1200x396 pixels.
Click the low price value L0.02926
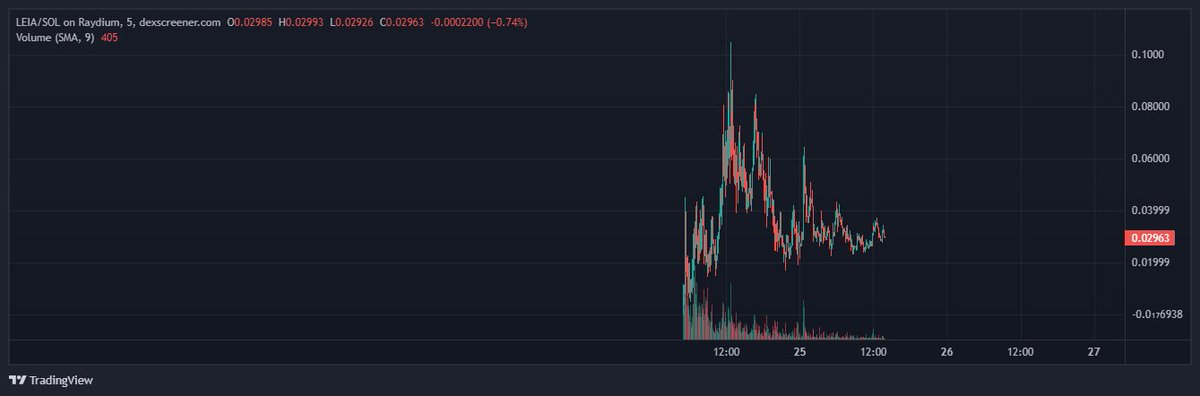[351, 22]
